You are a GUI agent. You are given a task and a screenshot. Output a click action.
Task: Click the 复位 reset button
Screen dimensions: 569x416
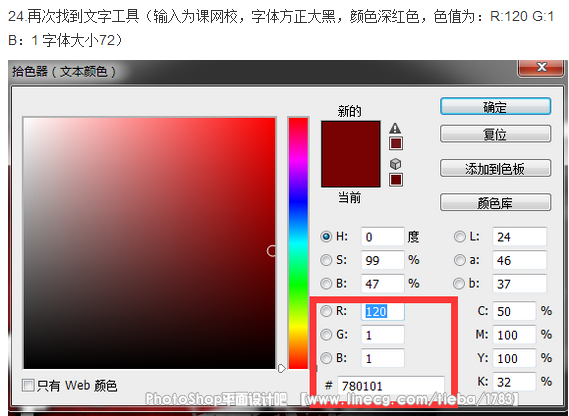[495, 134]
